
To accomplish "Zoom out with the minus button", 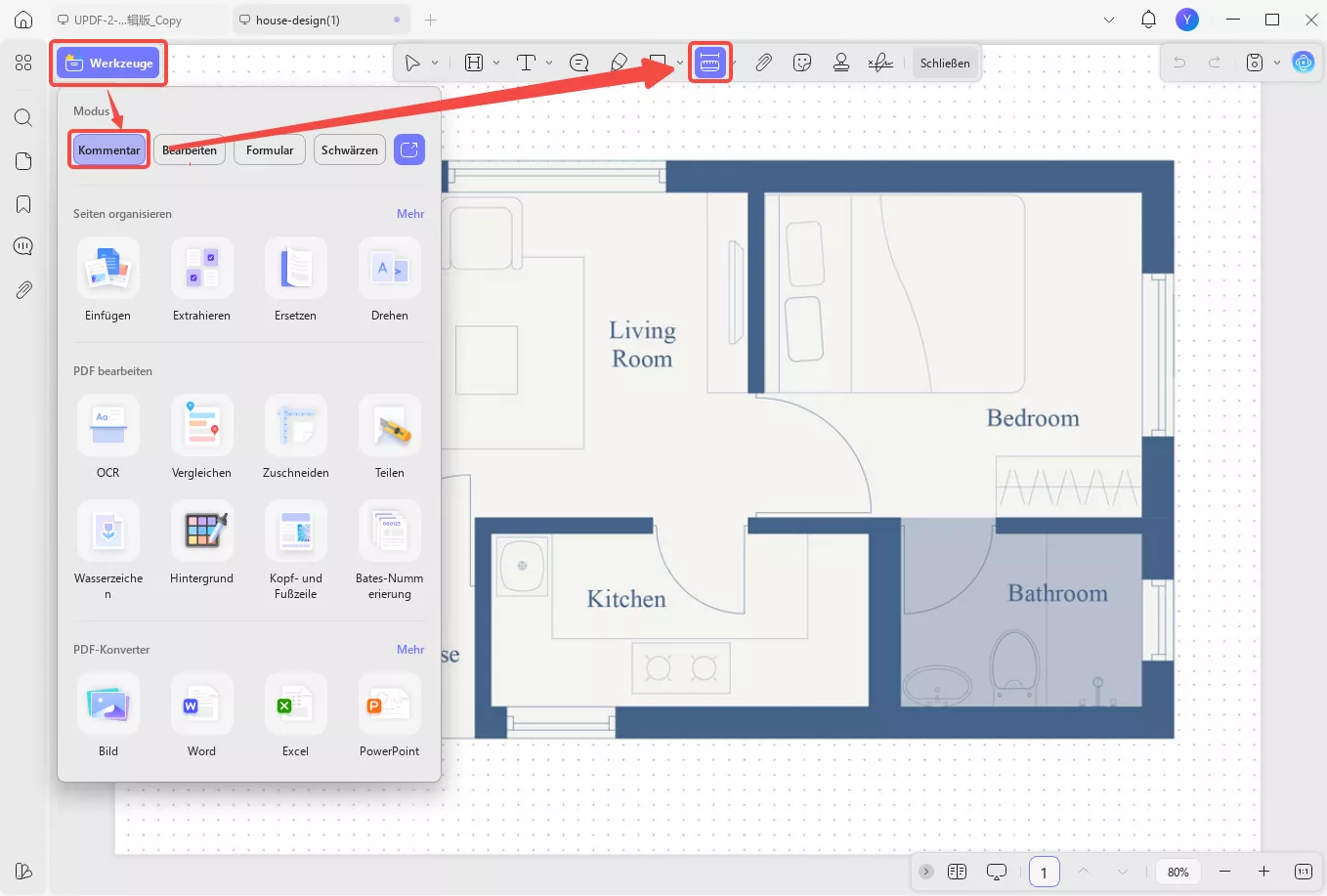I will point(1224,872).
